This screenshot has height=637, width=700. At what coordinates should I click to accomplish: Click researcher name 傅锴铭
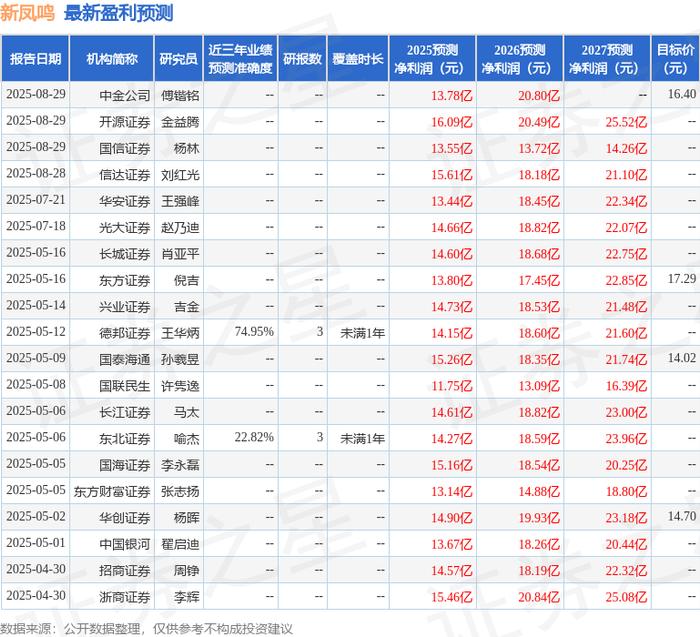click(180, 96)
